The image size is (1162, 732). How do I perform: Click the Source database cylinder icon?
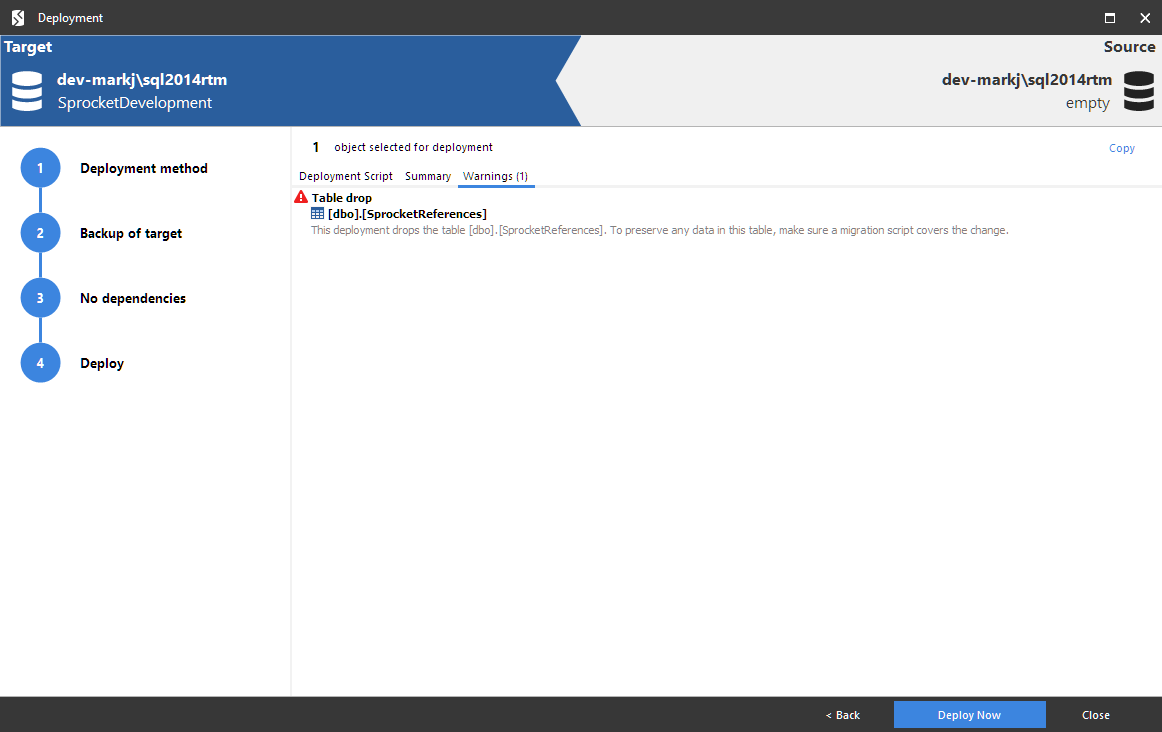click(x=1138, y=91)
